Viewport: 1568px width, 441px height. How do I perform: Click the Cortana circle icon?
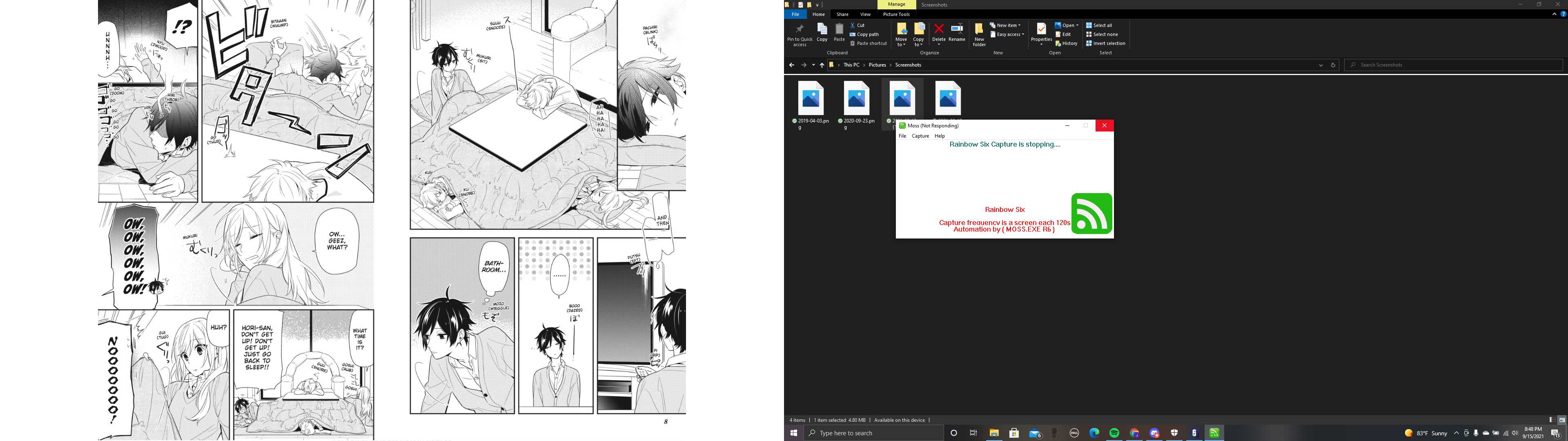click(x=954, y=433)
